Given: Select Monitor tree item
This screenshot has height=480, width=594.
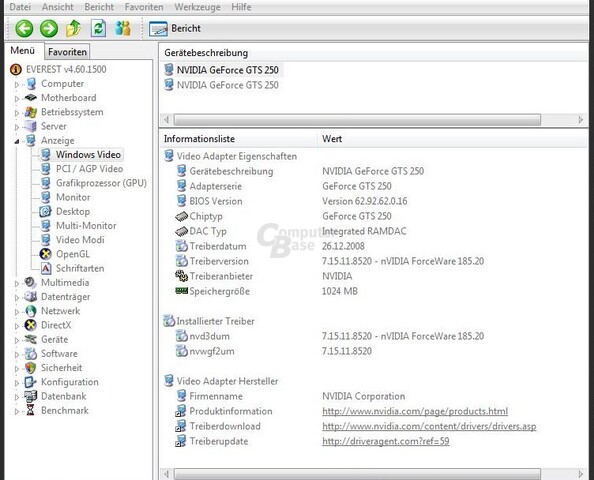Looking at the screenshot, I should pos(73,197).
